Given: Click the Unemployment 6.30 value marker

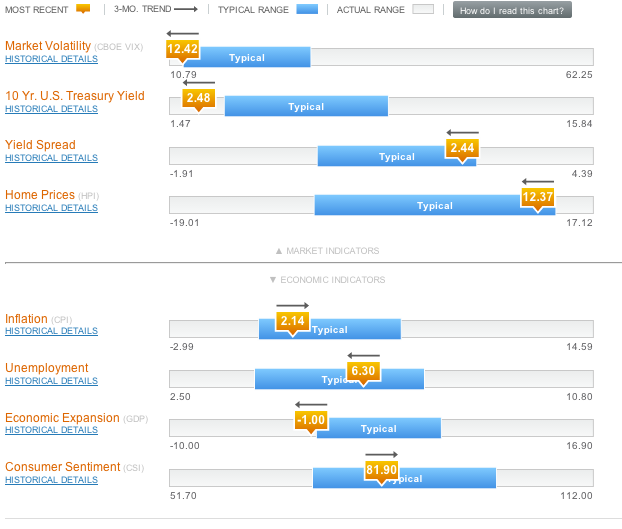Looking at the screenshot, I should [363, 371].
